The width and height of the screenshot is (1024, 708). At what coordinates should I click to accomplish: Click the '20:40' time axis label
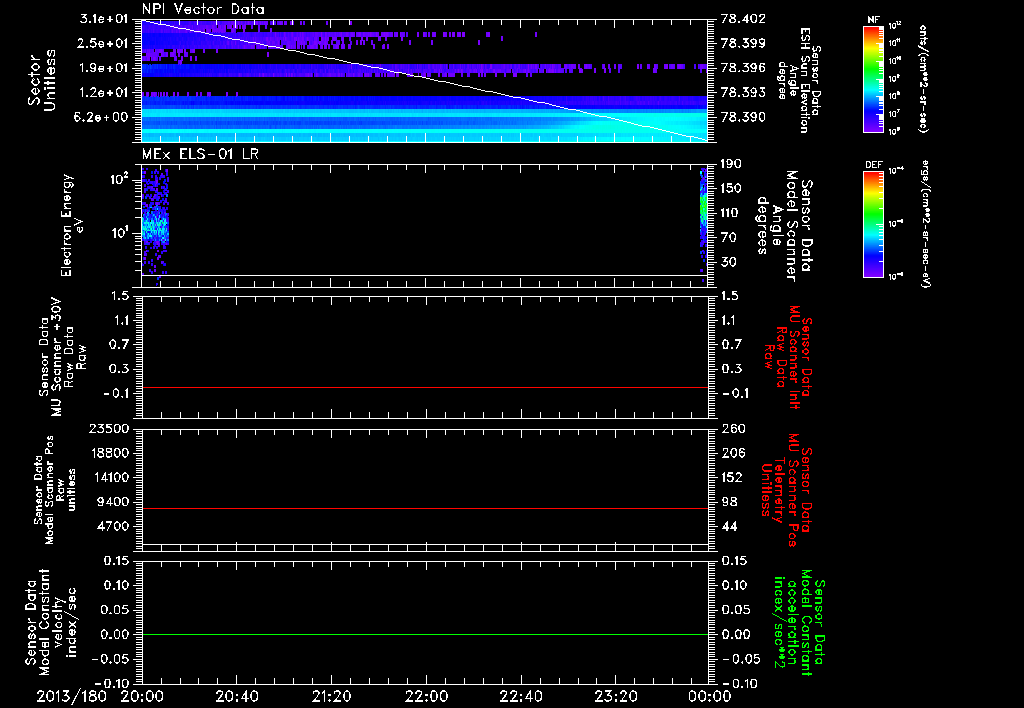click(236, 696)
